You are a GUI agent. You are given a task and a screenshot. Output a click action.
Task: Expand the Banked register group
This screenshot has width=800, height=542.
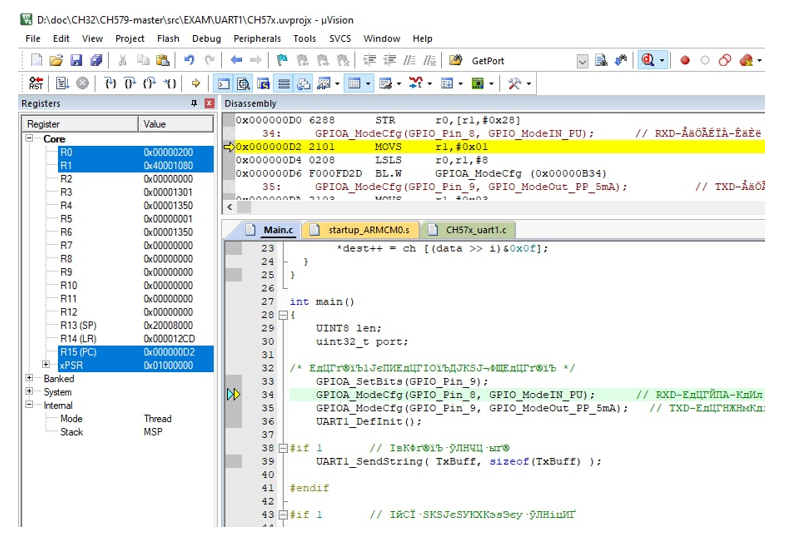click(30, 379)
